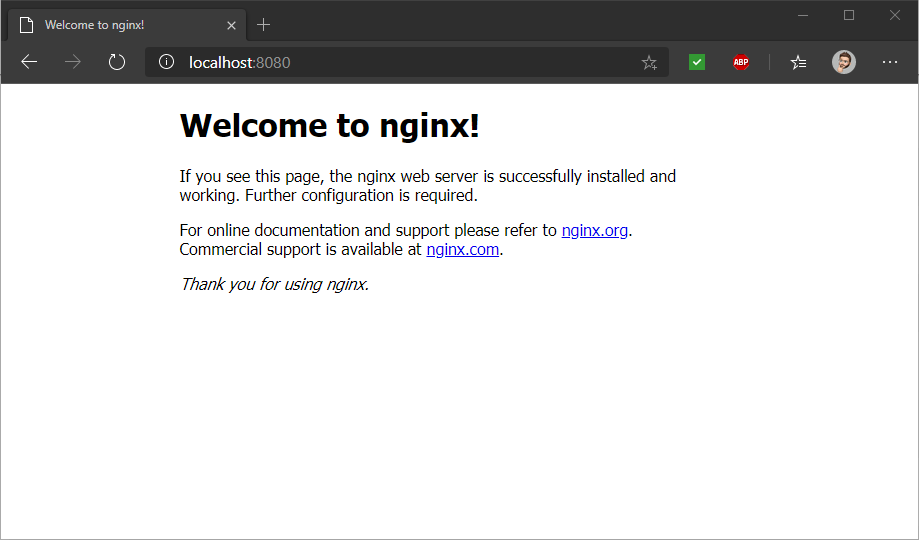Close the browser window

[894, 16]
